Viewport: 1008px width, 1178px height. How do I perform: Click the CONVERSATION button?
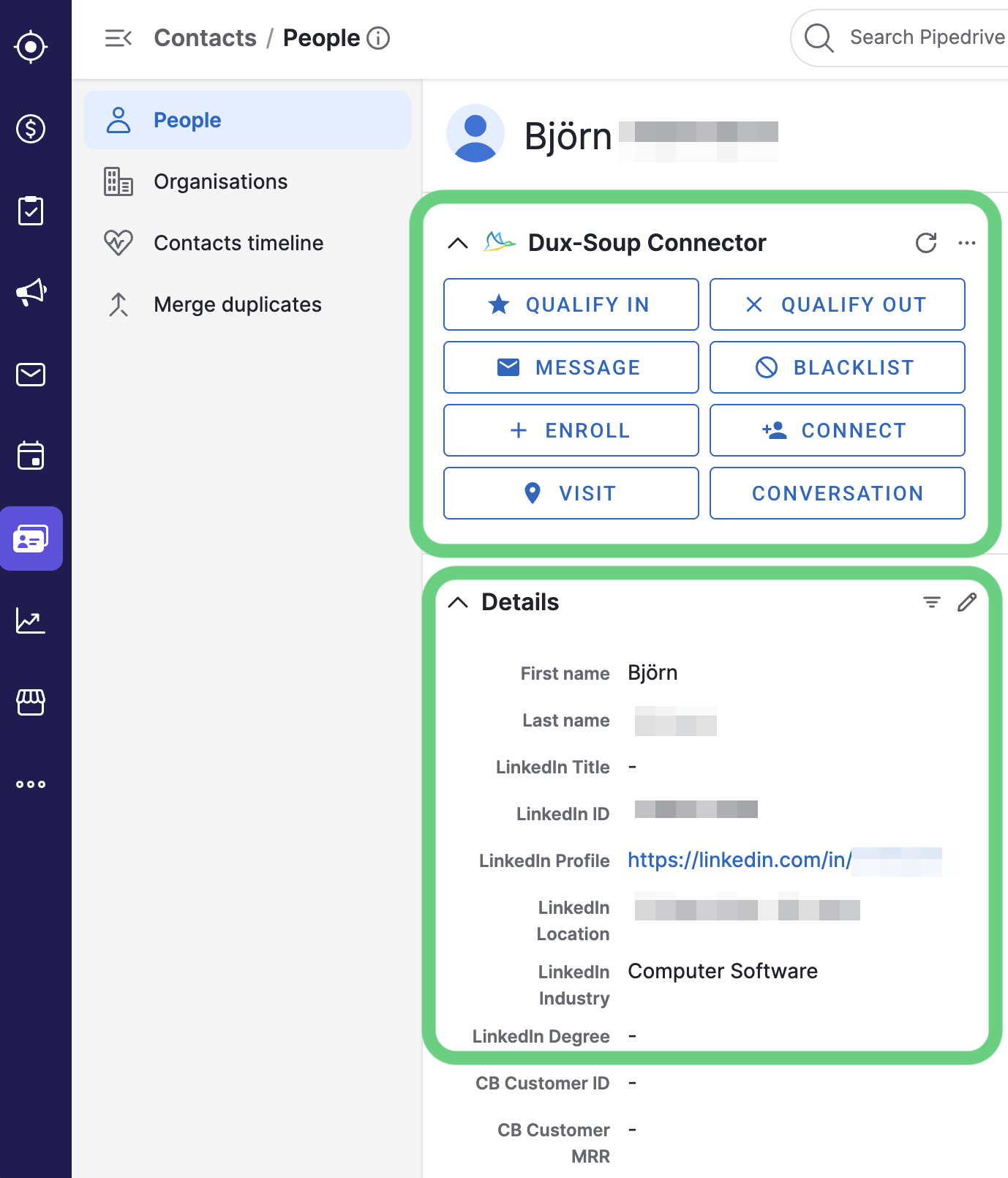[x=838, y=493]
